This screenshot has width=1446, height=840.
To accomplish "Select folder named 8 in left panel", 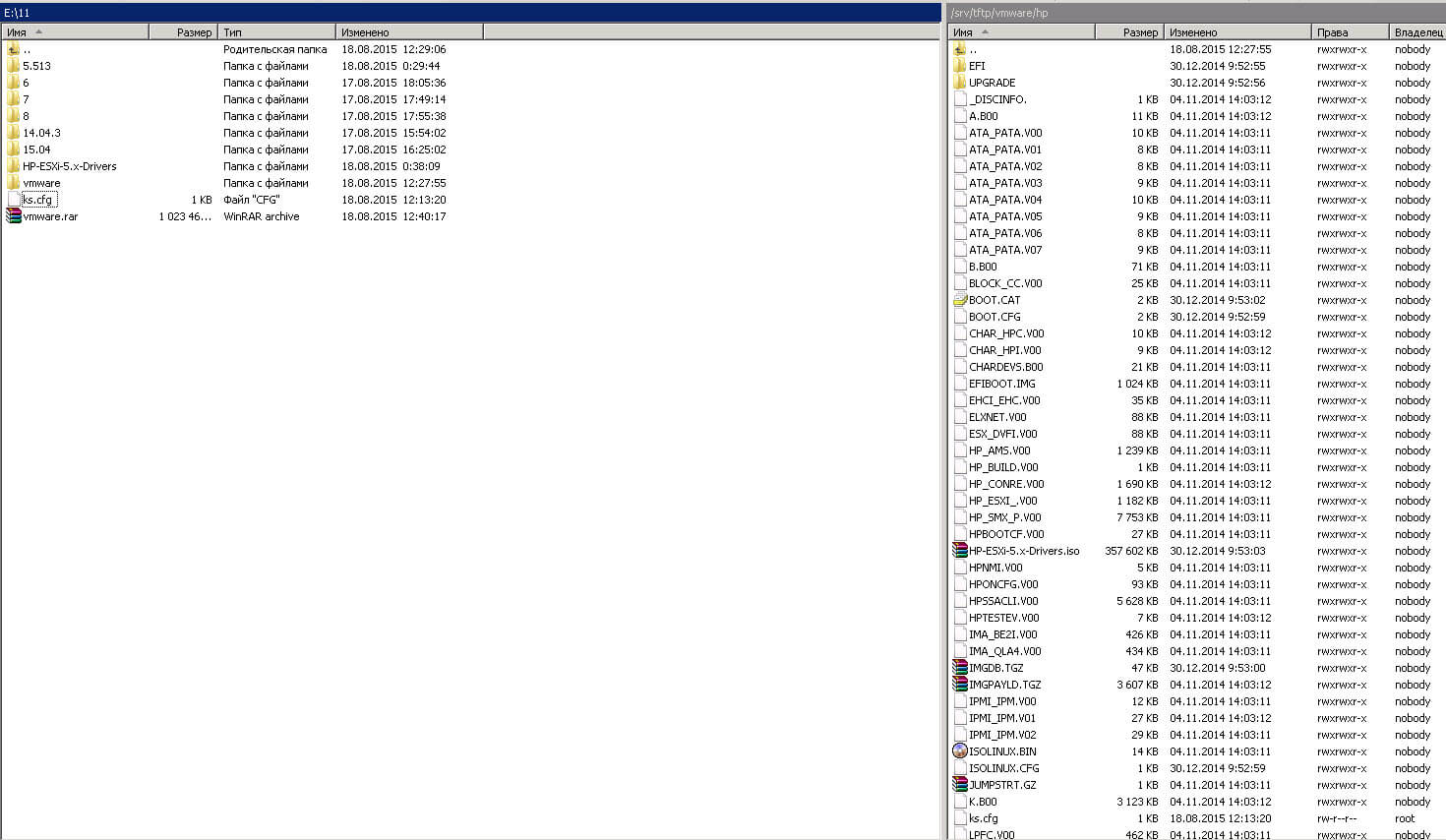I will coord(26,116).
